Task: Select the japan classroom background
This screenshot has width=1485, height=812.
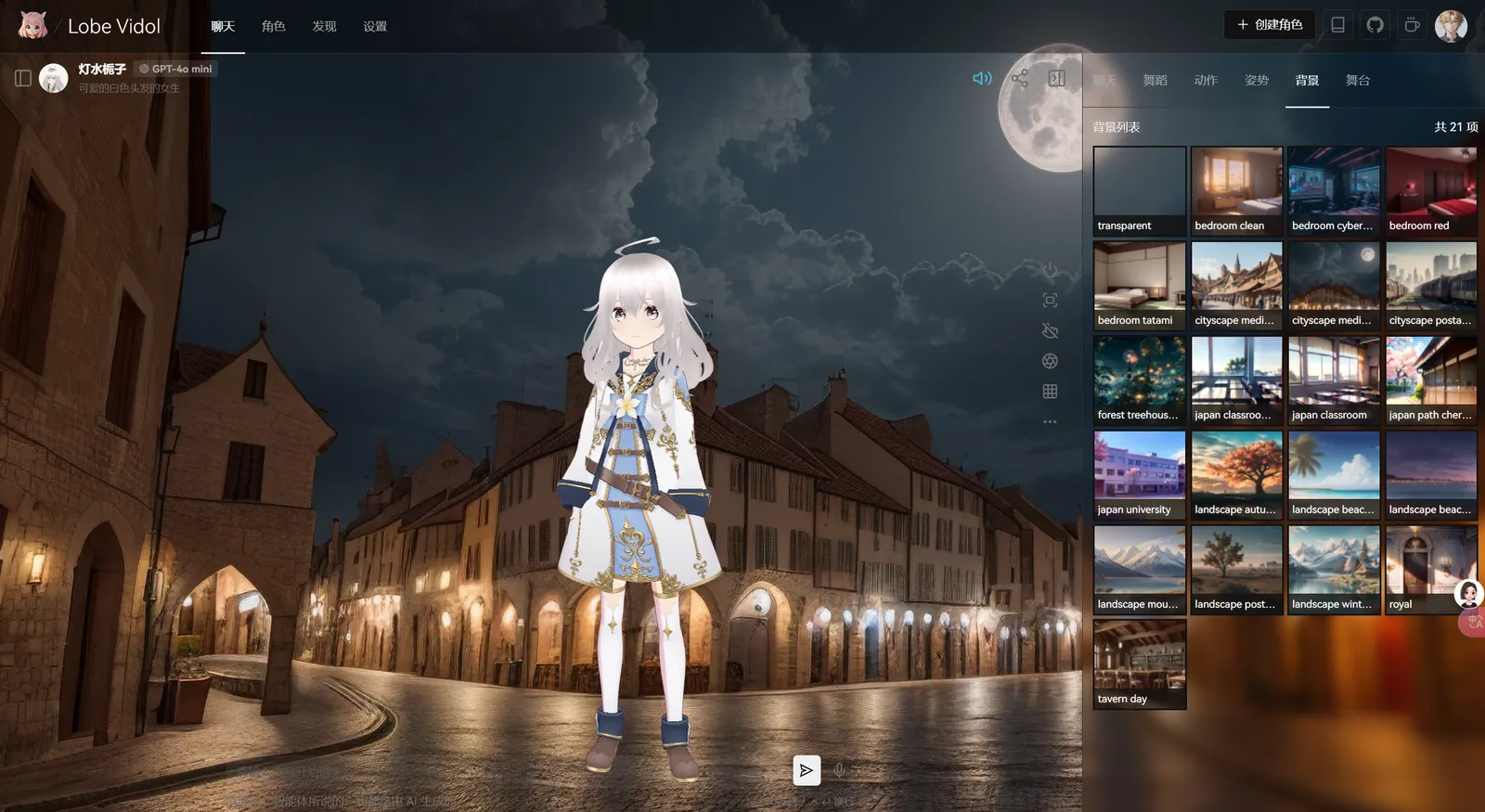Action: [1334, 380]
